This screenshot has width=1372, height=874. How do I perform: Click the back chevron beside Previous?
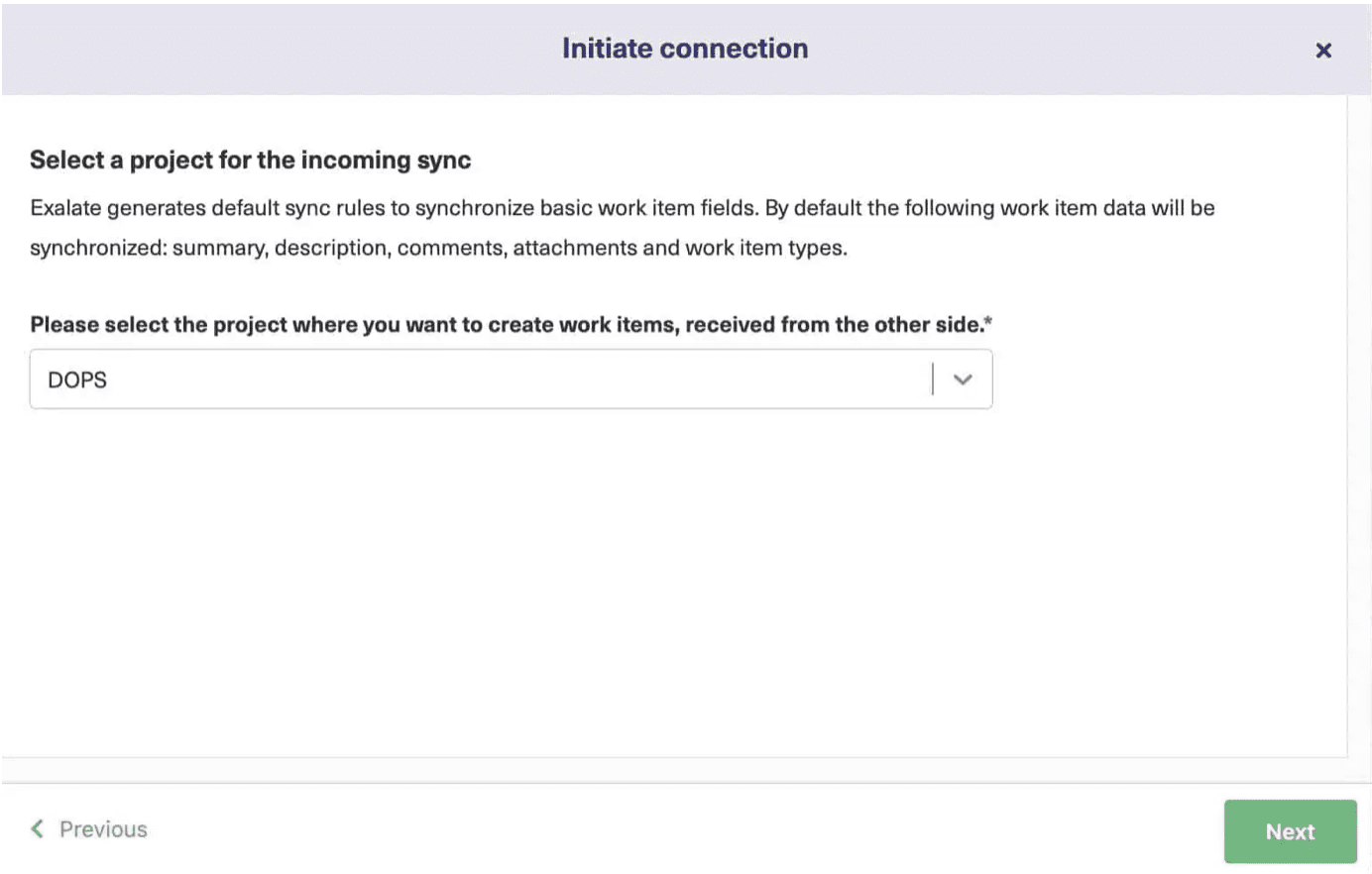tap(38, 828)
